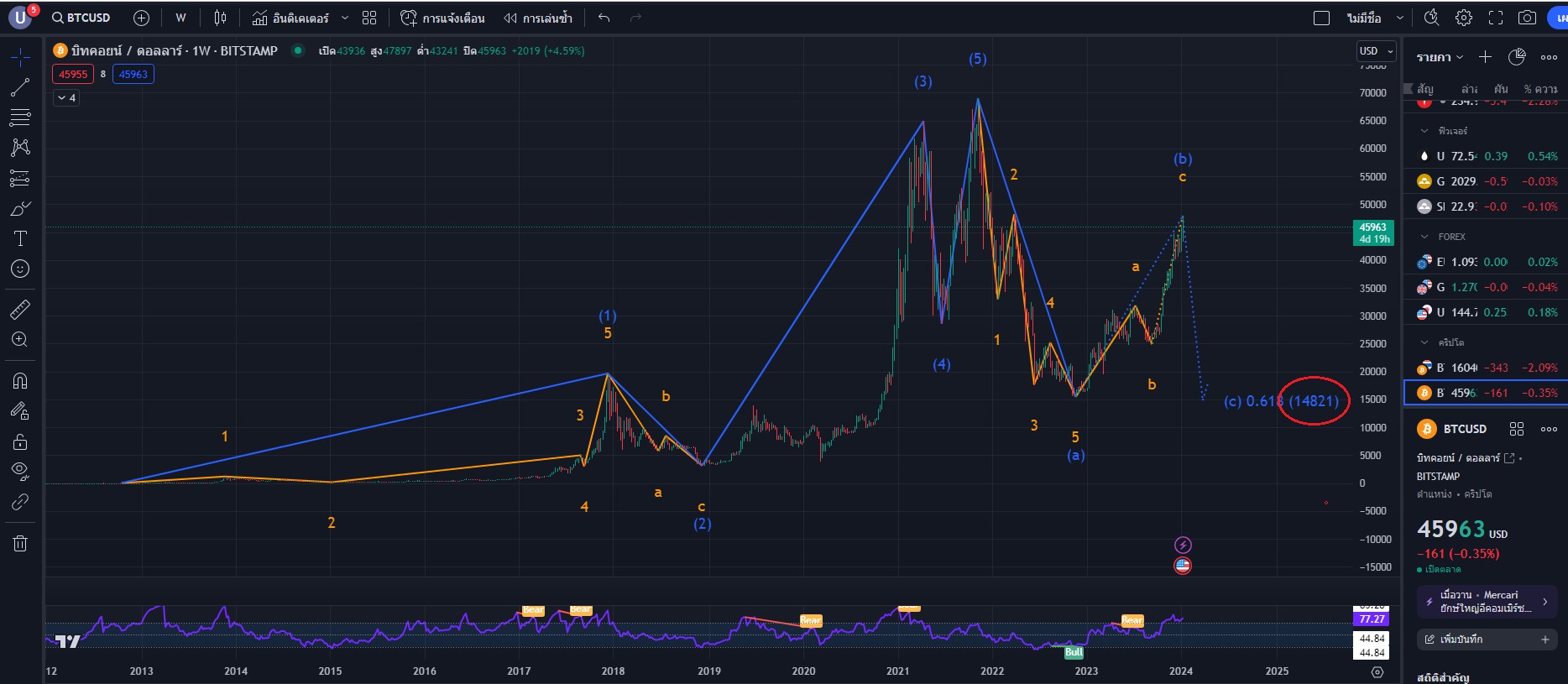The height and width of the screenshot is (684, 1568).
Task: Add a symbol to compare with plus icon
Action: (x=141, y=18)
